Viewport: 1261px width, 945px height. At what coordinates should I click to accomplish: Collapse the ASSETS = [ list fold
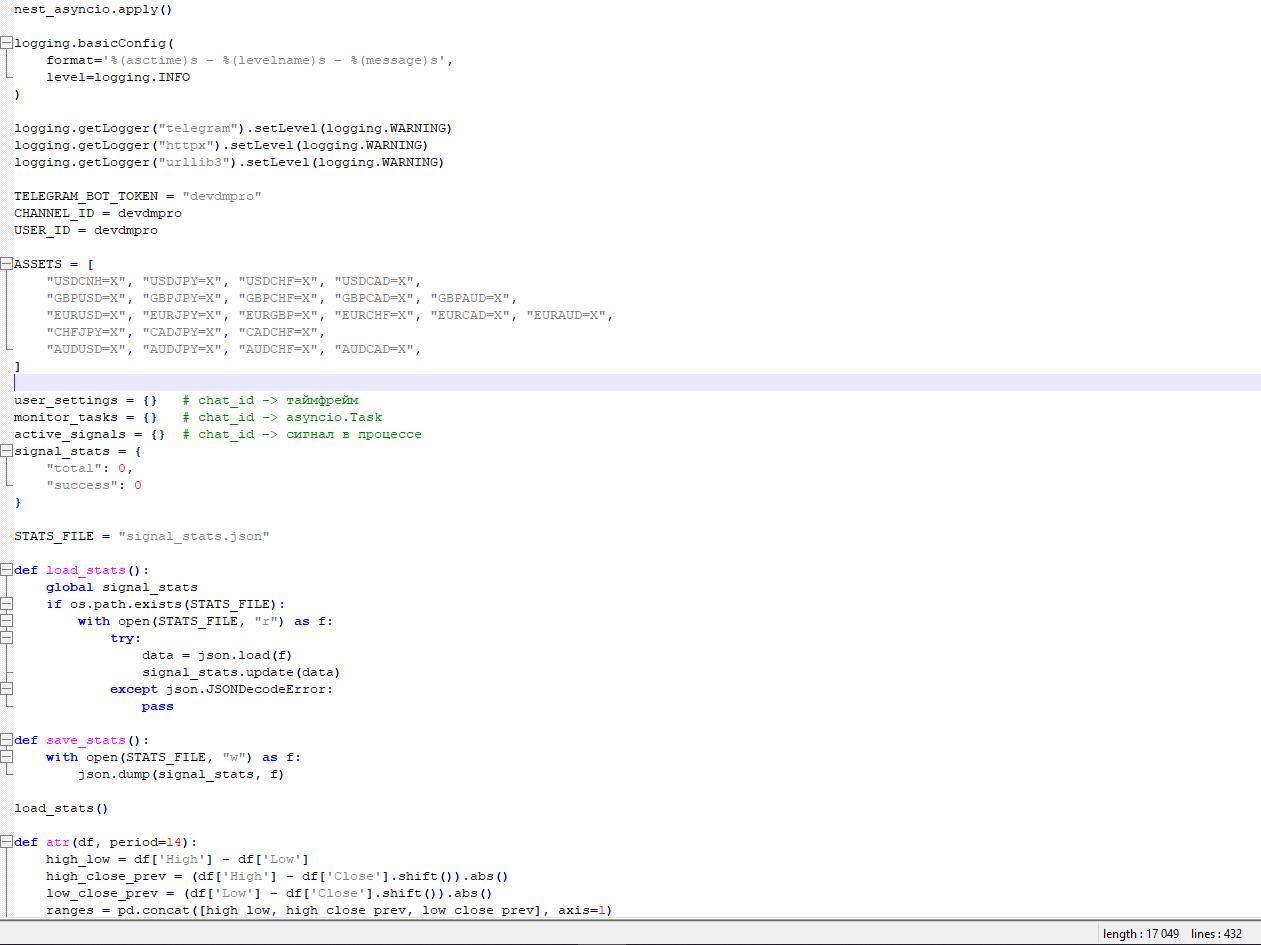(7, 264)
